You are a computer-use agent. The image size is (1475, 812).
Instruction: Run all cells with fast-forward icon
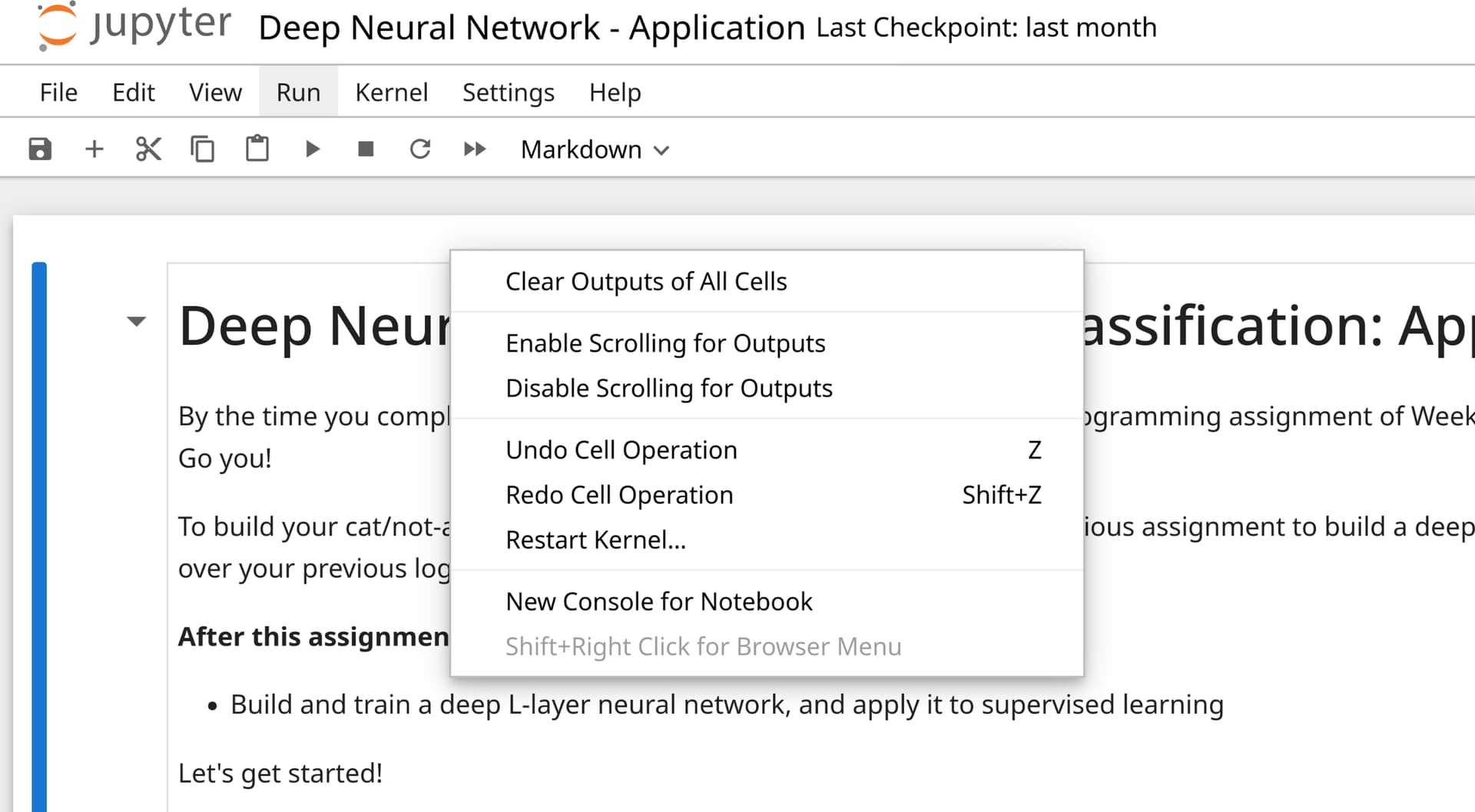click(x=474, y=148)
